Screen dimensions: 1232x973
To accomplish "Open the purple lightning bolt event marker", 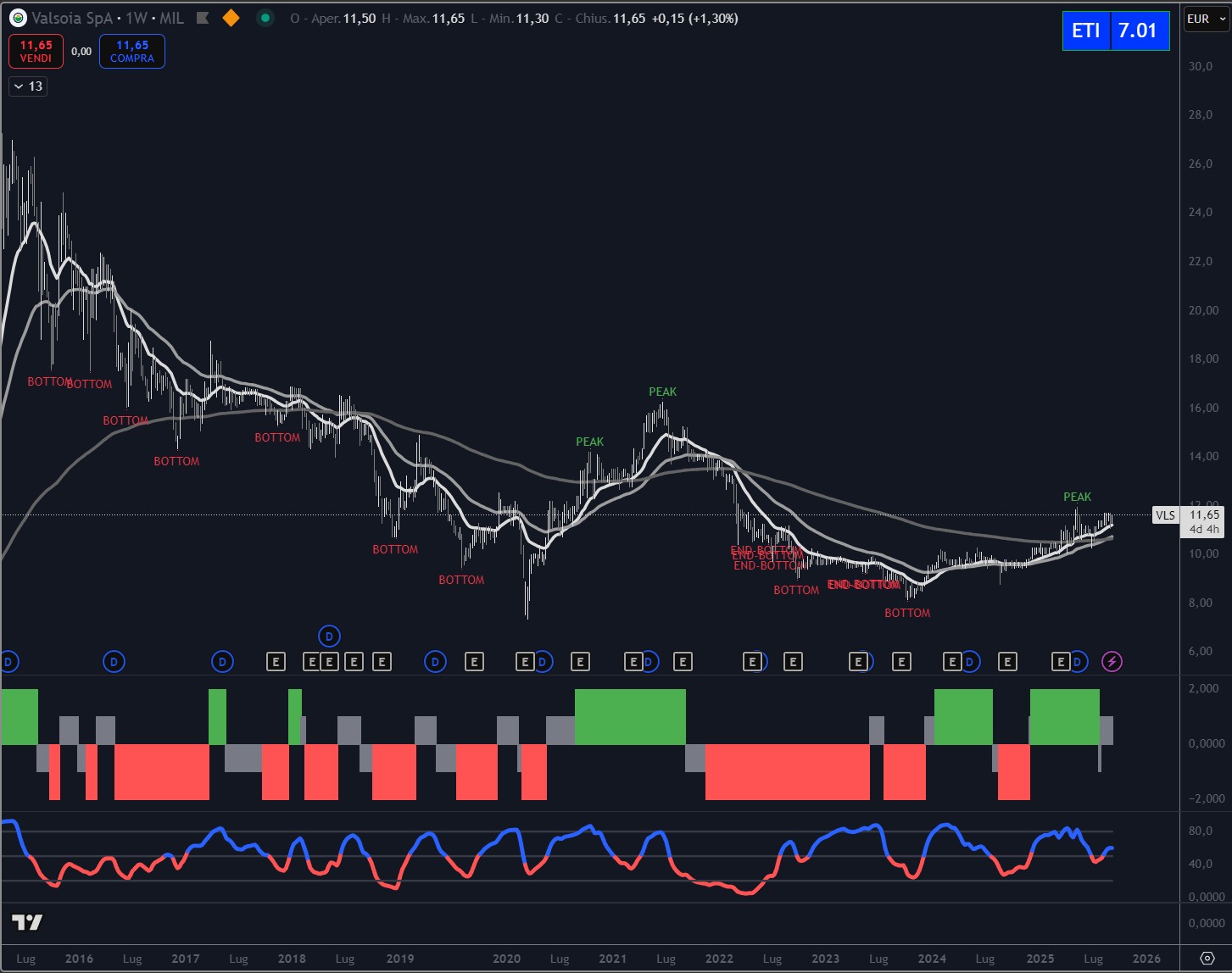I will 1112,662.
